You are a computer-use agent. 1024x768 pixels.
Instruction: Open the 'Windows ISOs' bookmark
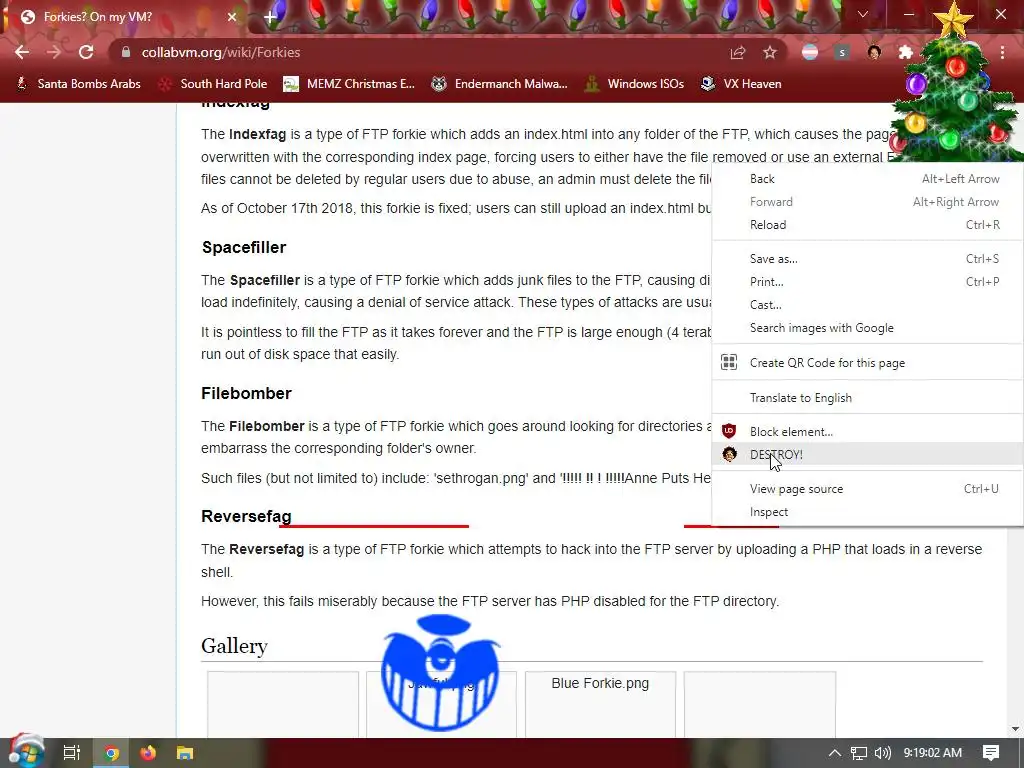tap(634, 84)
